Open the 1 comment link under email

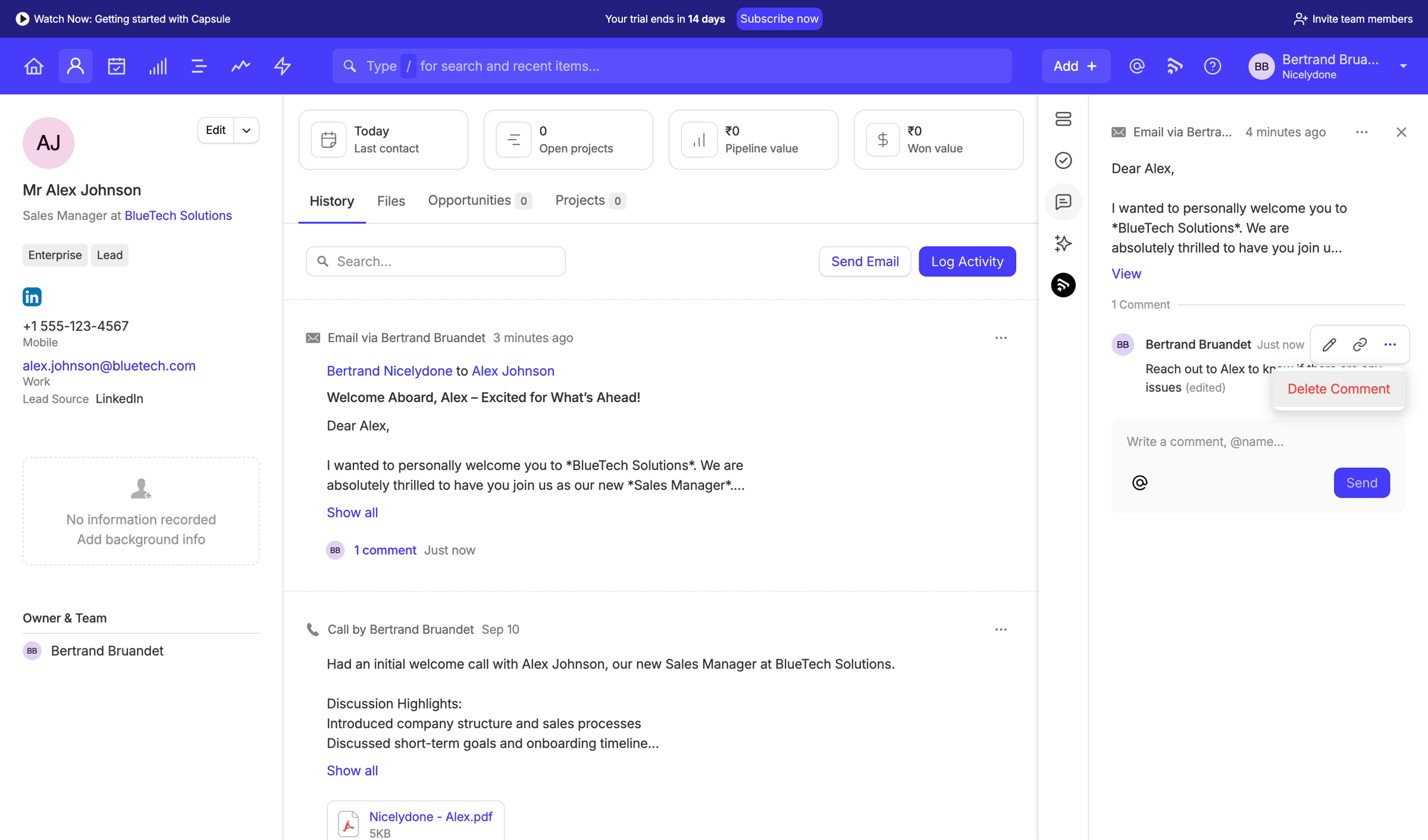(385, 550)
